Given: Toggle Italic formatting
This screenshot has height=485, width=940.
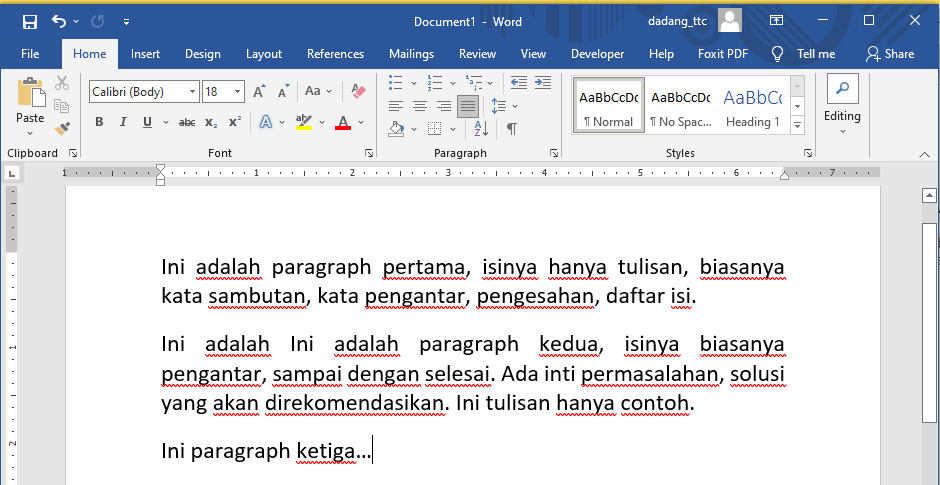Looking at the screenshot, I should pyautogui.click(x=123, y=122).
